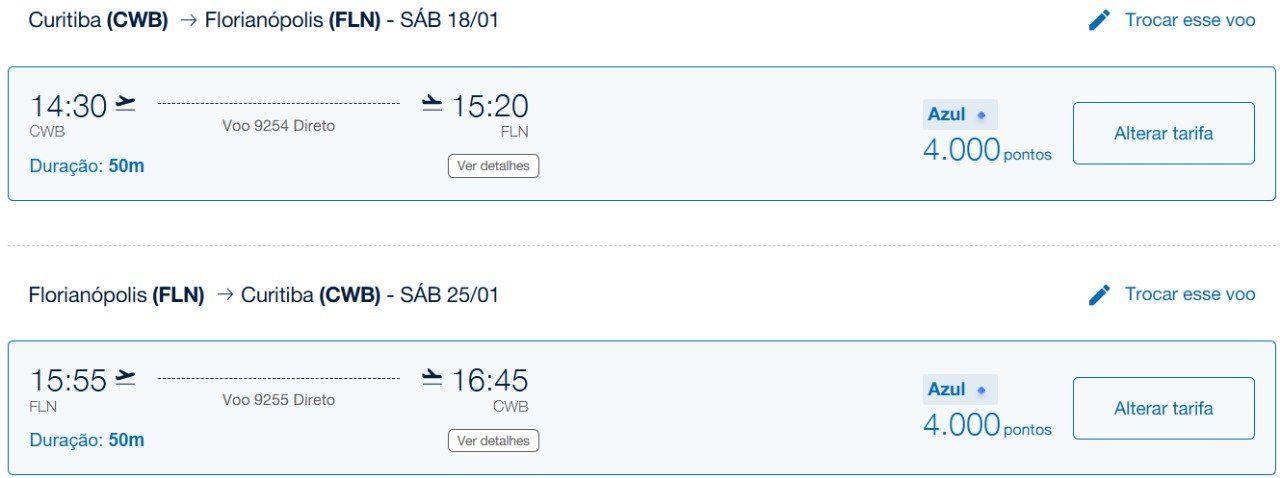Open Ver detalhes for Voo 9254

[493, 165]
